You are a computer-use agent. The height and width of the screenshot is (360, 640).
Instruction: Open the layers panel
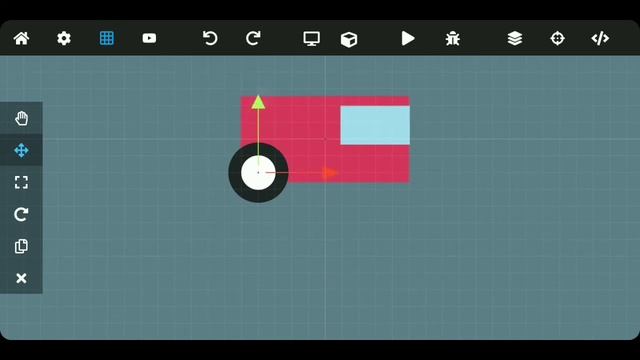(515, 38)
